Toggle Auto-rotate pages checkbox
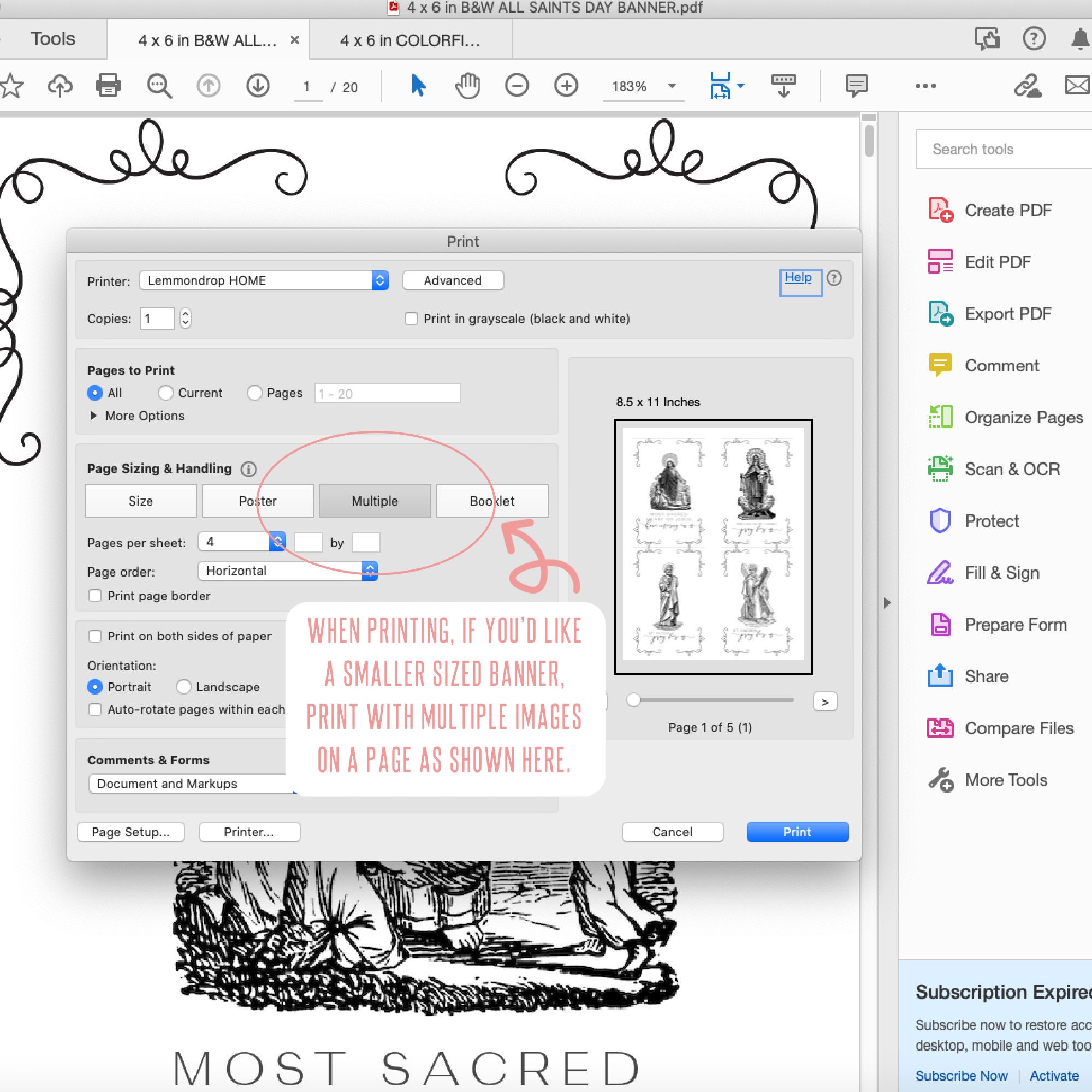 point(95,709)
